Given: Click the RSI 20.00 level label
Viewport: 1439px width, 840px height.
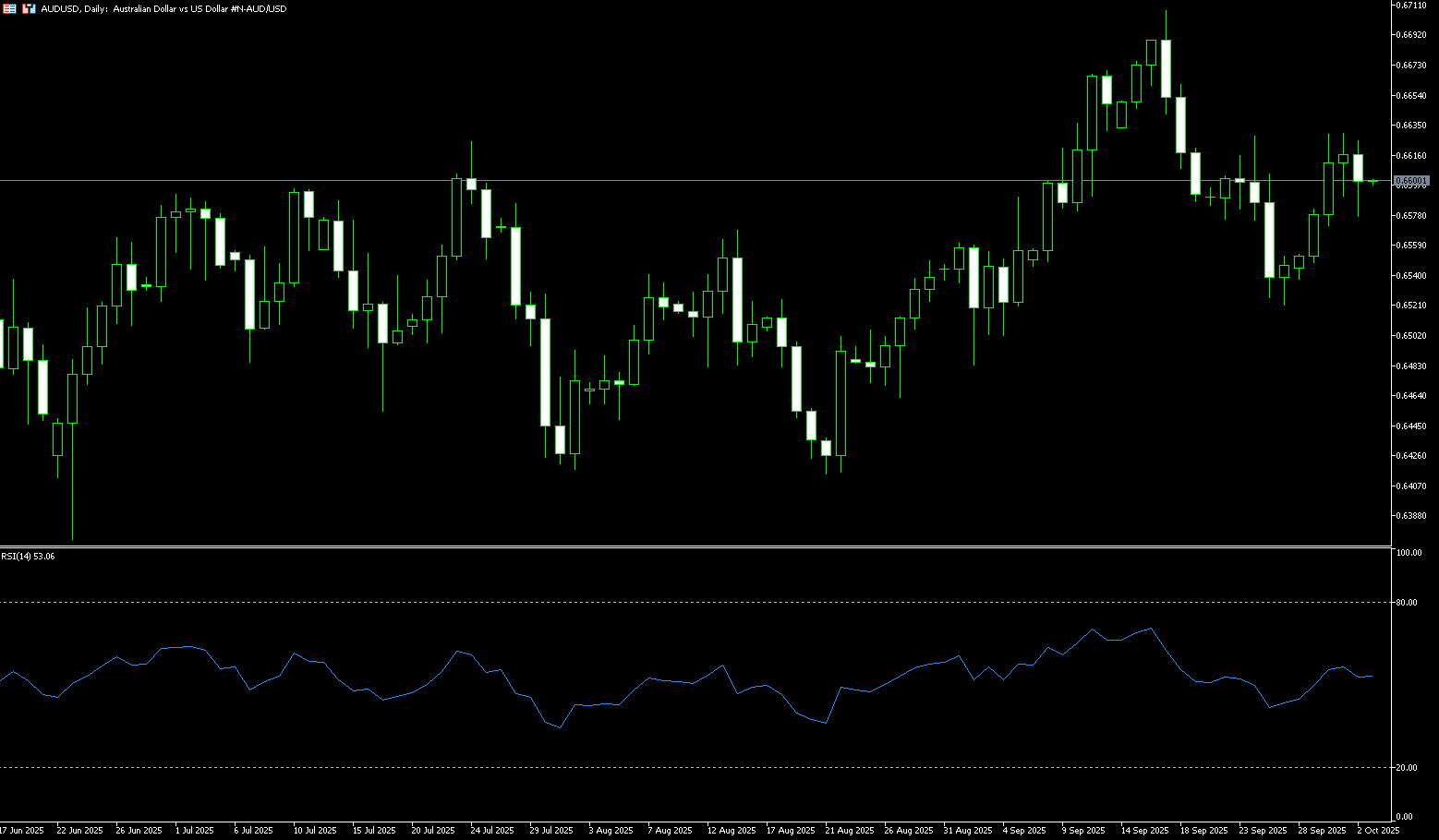Looking at the screenshot, I should (1408, 768).
